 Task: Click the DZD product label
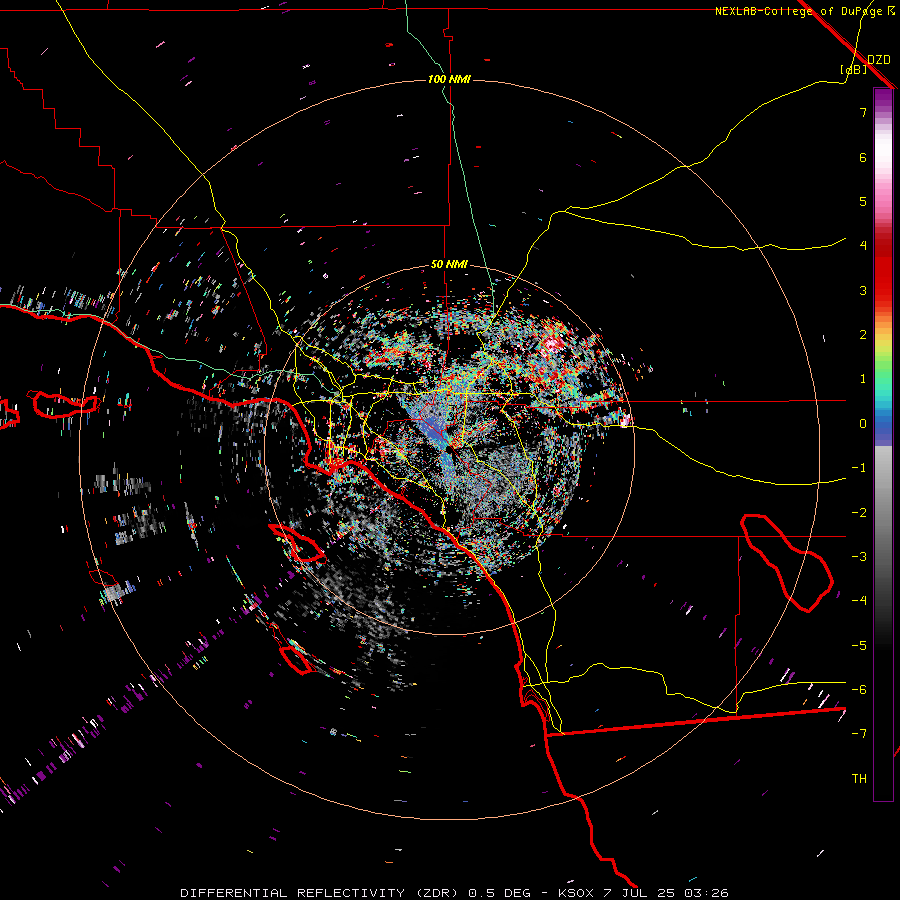tap(879, 60)
